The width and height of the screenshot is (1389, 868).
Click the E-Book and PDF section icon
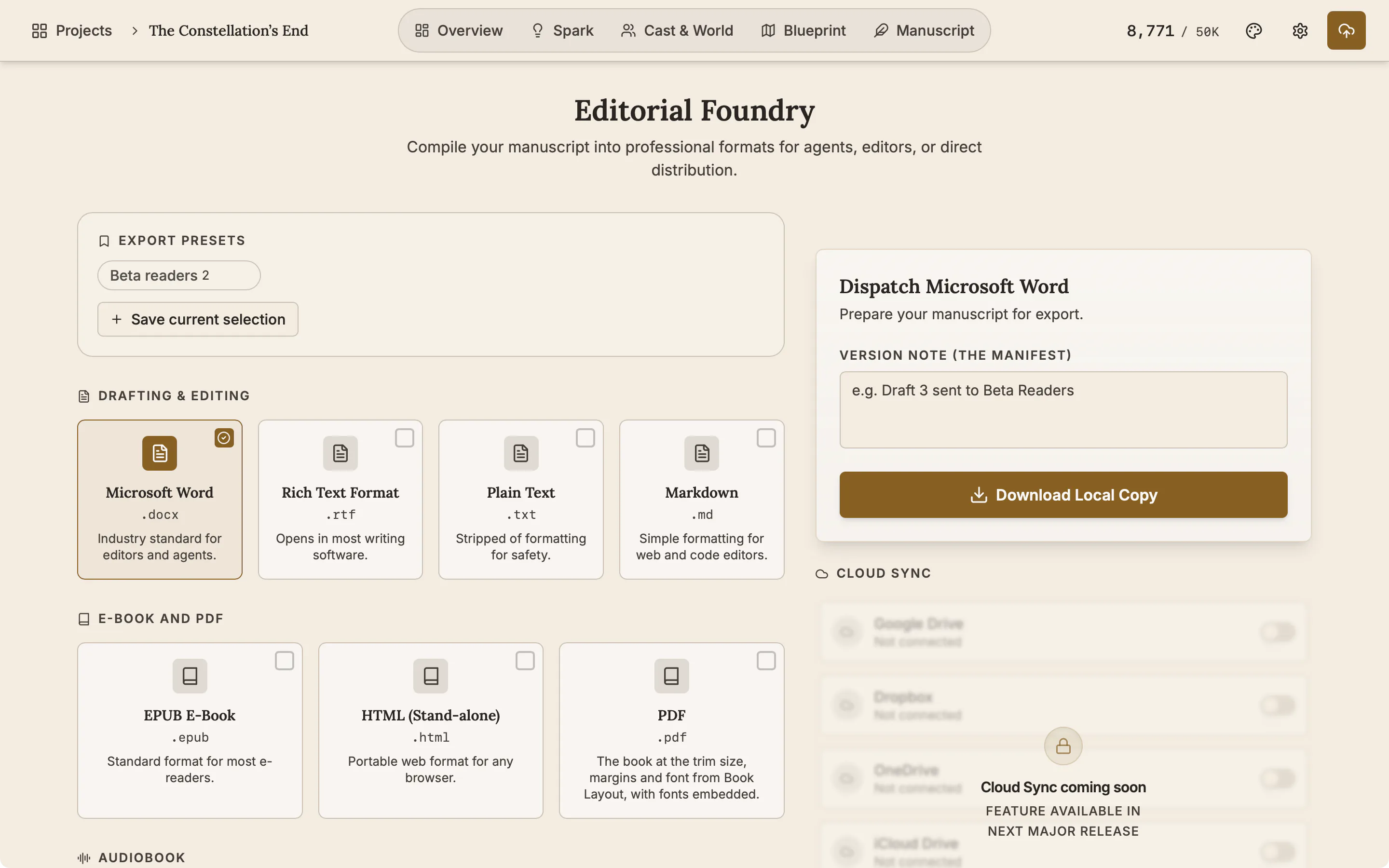pos(84,619)
